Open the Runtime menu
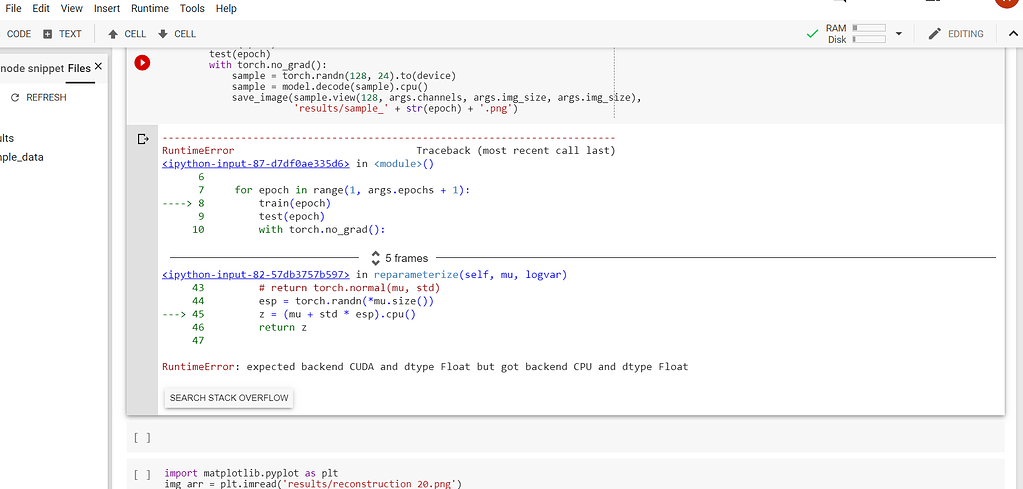Image resolution: width=1023 pixels, height=489 pixels. click(x=150, y=8)
